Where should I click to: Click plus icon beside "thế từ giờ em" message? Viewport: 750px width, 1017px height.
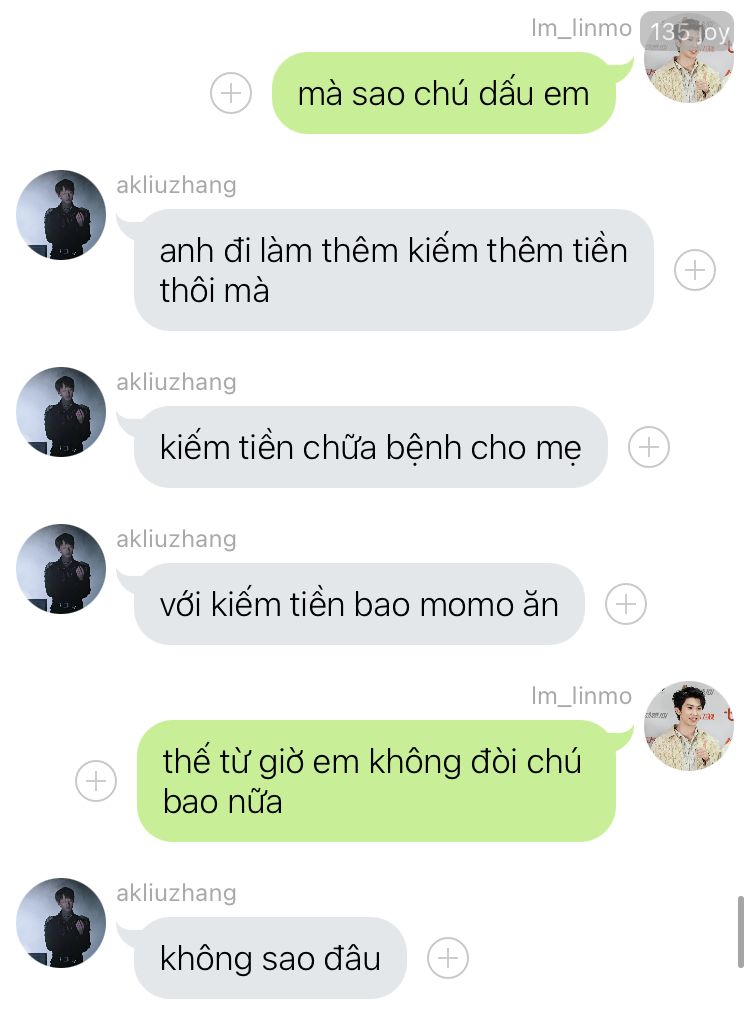(x=96, y=780)
